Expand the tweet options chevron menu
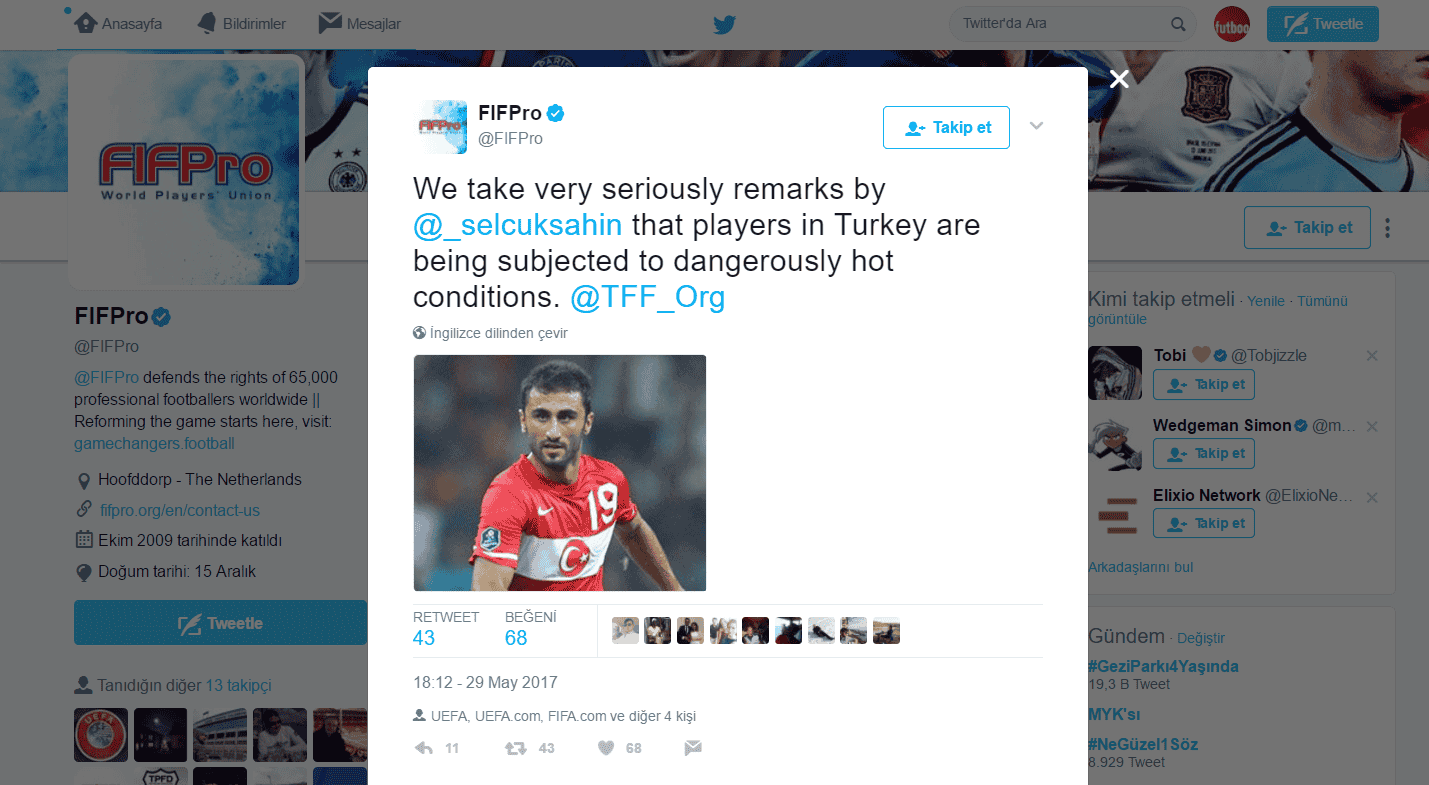The image size is (1429, 785). click(1036, 126)
